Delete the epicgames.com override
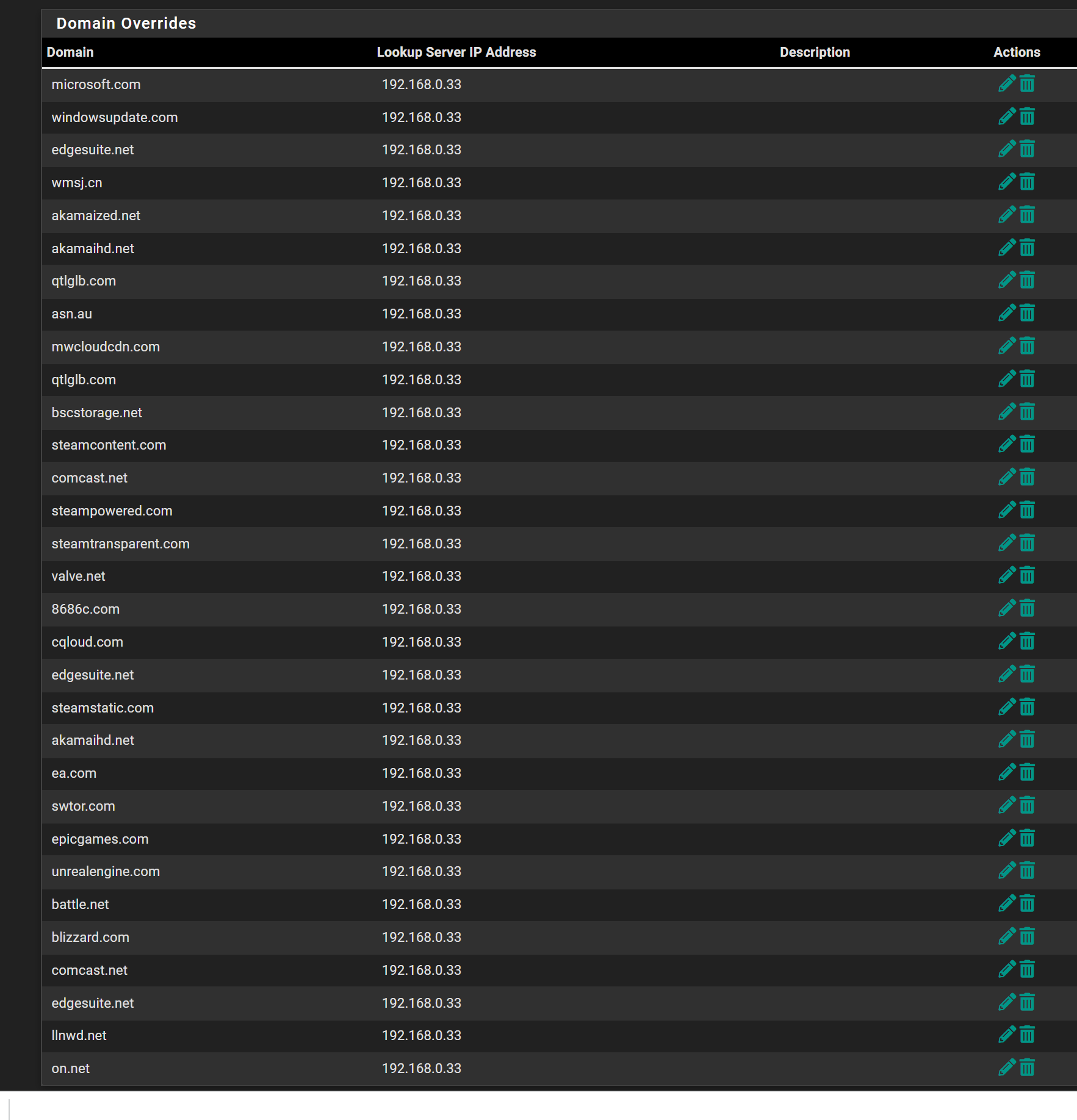 1028,838
